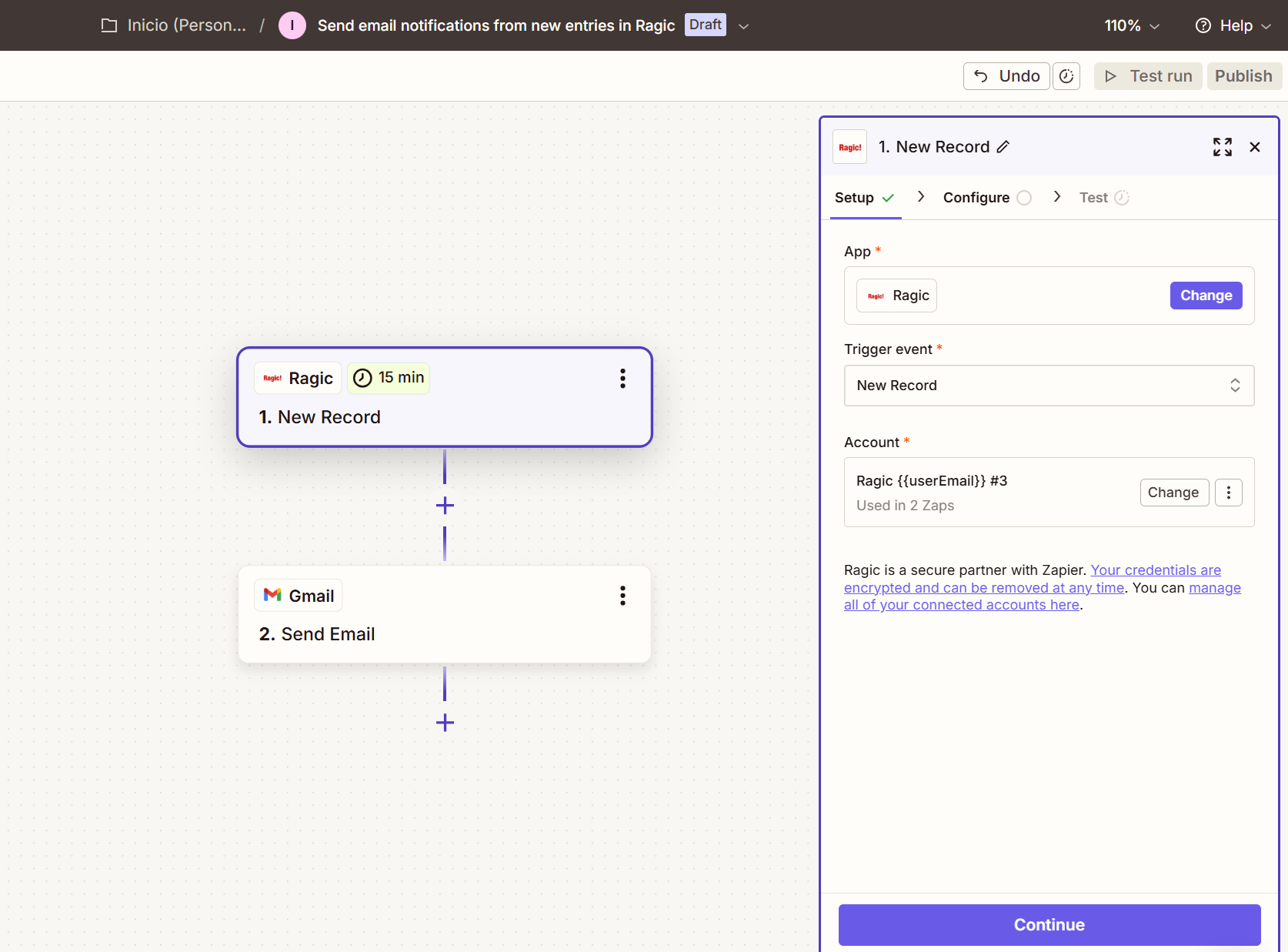Viewport: 1288px width, 952px height.
Task: Switch to the Setup tab
Action: tap(865, 198)
